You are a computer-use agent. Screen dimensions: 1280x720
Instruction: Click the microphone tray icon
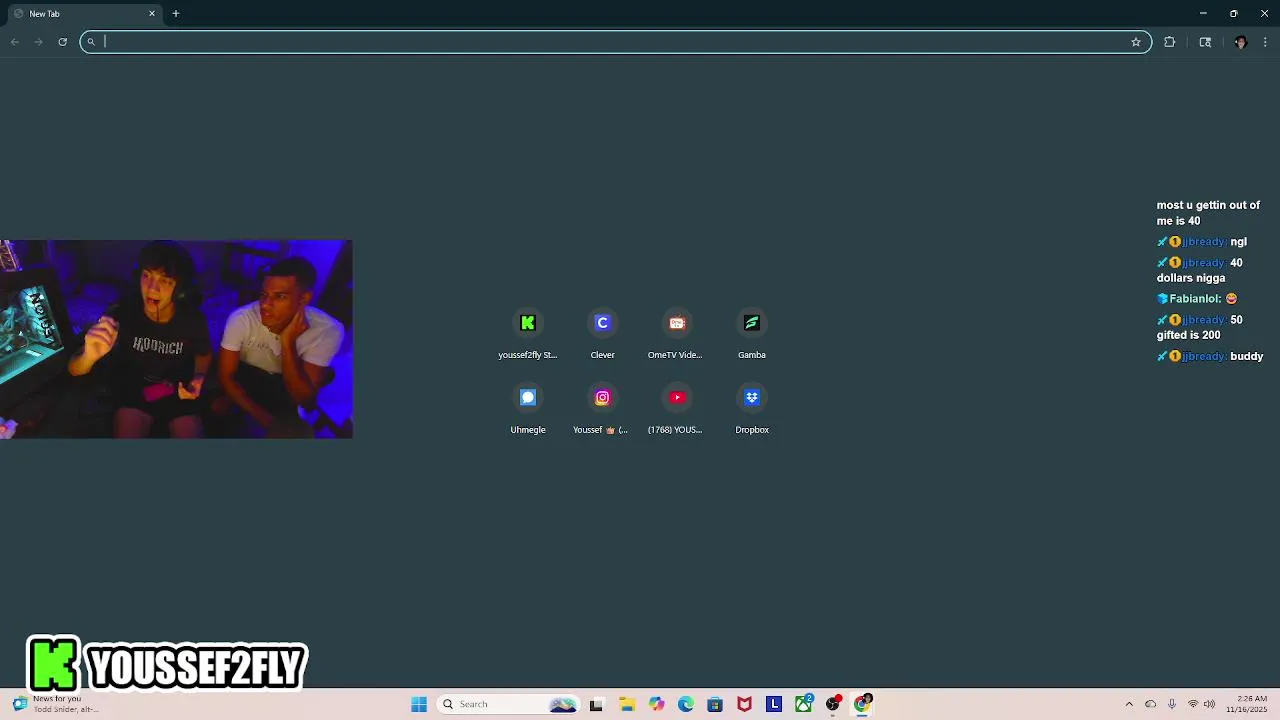tap(1172, 704)
